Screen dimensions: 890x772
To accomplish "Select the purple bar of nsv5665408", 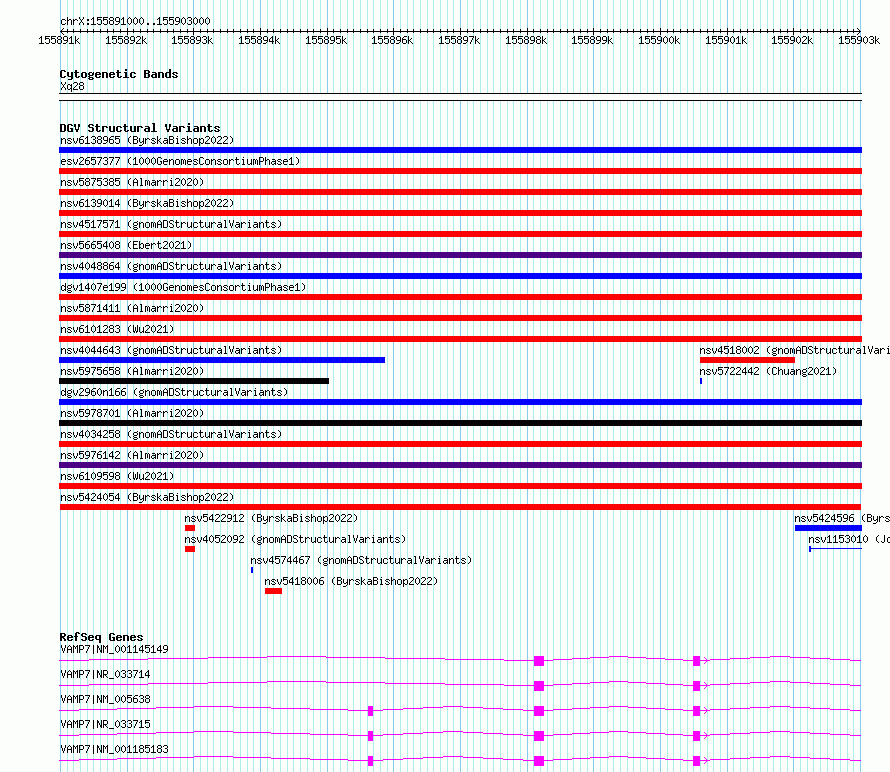I will [x=460, y=255].
